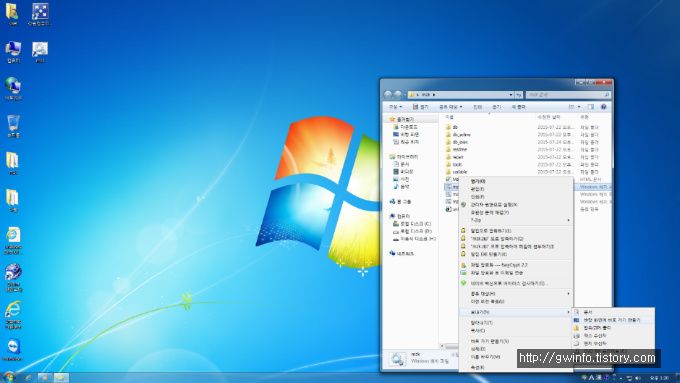The image size is (680, 383).
Task: Sort by the 수정한 날짜 (Date modified) column header
Action: point(549,117)
